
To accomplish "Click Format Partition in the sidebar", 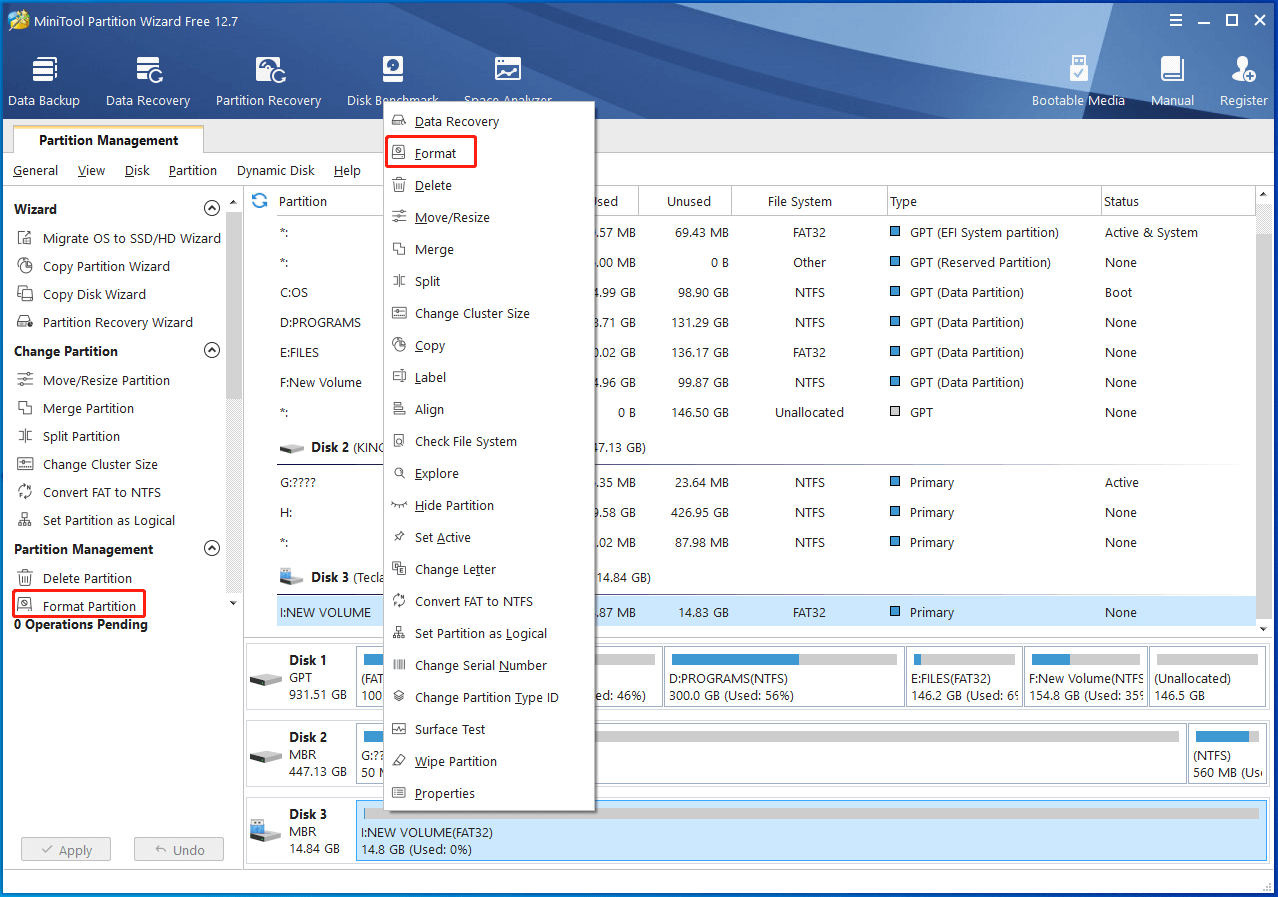I will tap(89, 607).
